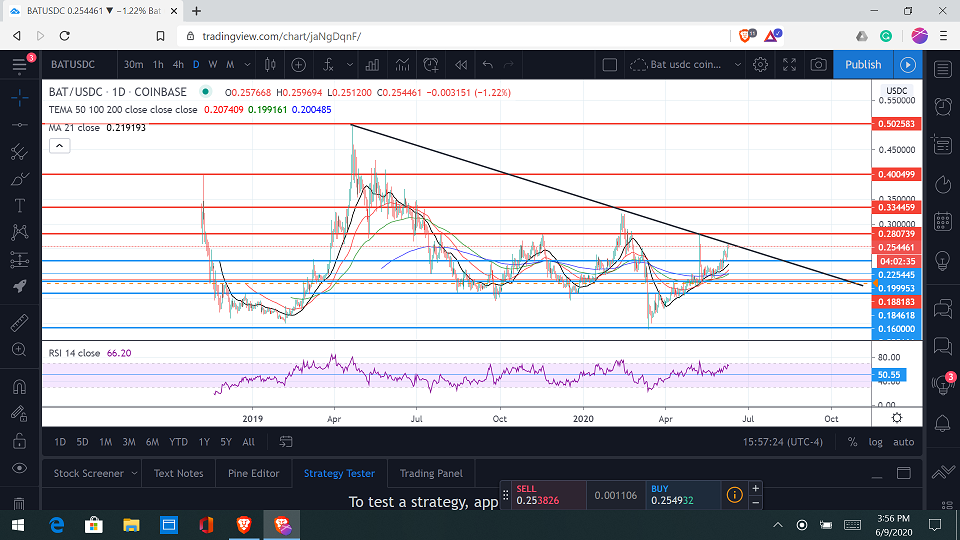Activate the magnet mode icon
960x540 pixels.
pyautogui.click(x=19, y=387)
